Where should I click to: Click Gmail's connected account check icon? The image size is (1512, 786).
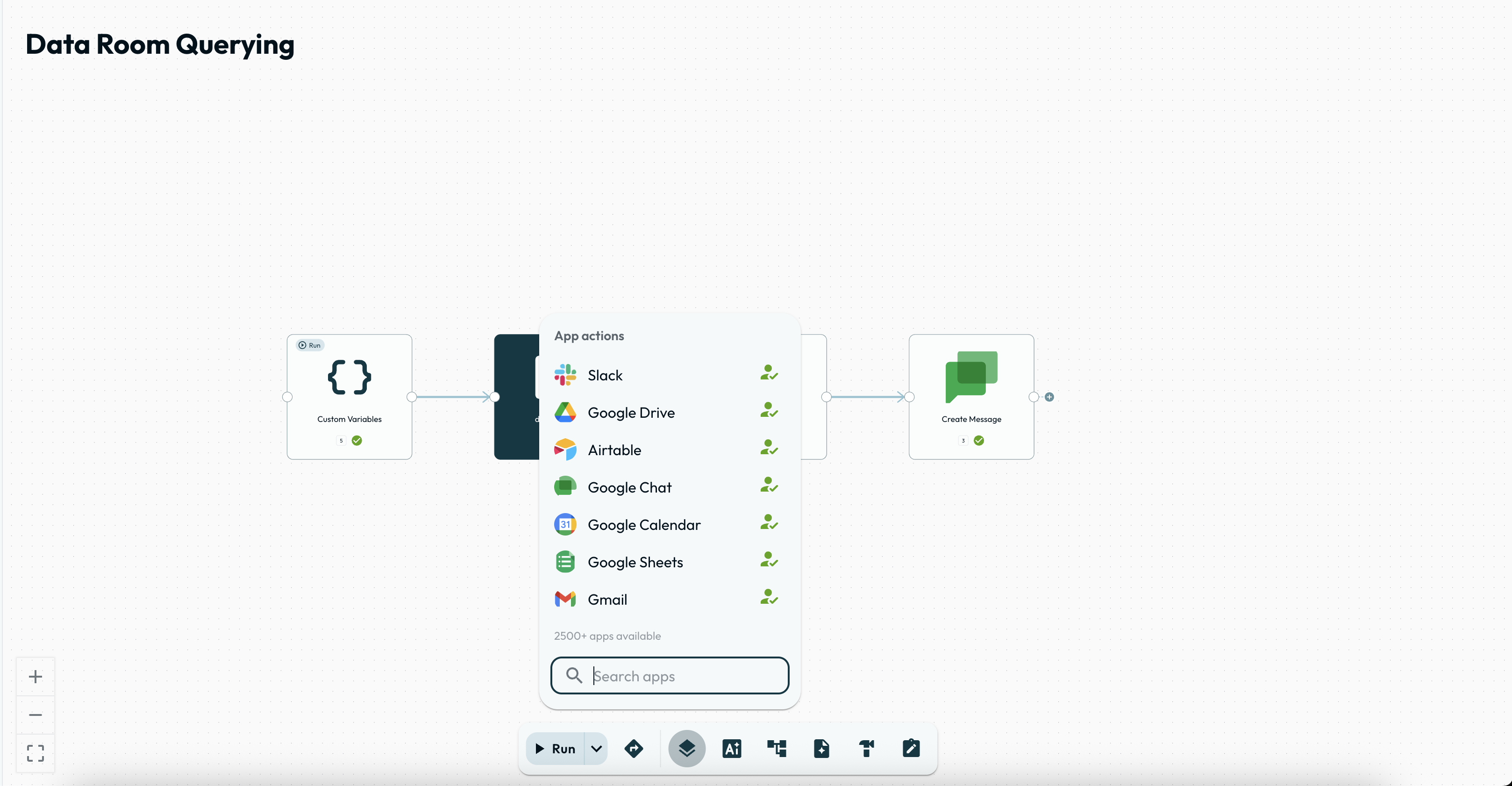pyautogui.click(x=769, y=598)
